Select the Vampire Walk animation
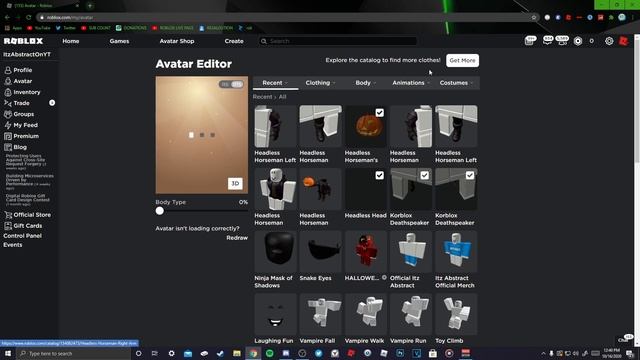 (x=365, y=319)
